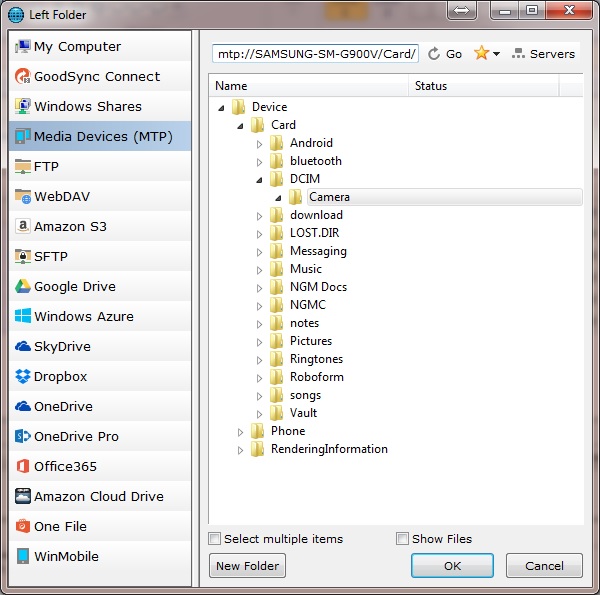The width and height of the screenshot is (600, 595).
Task: Click the Go button label
Action: (x=454, y=54)
